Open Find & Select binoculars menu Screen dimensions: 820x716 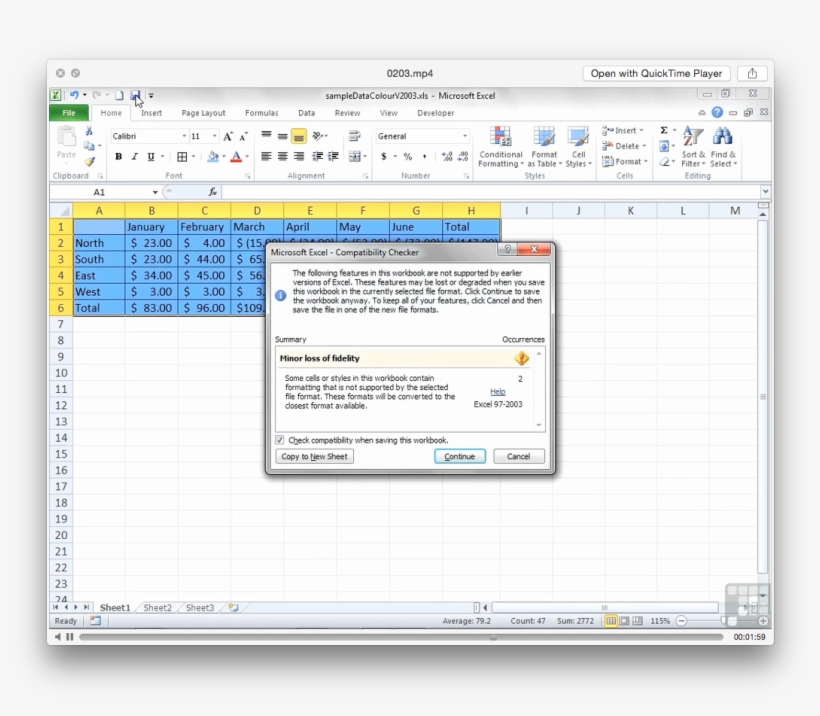[723, 147]
